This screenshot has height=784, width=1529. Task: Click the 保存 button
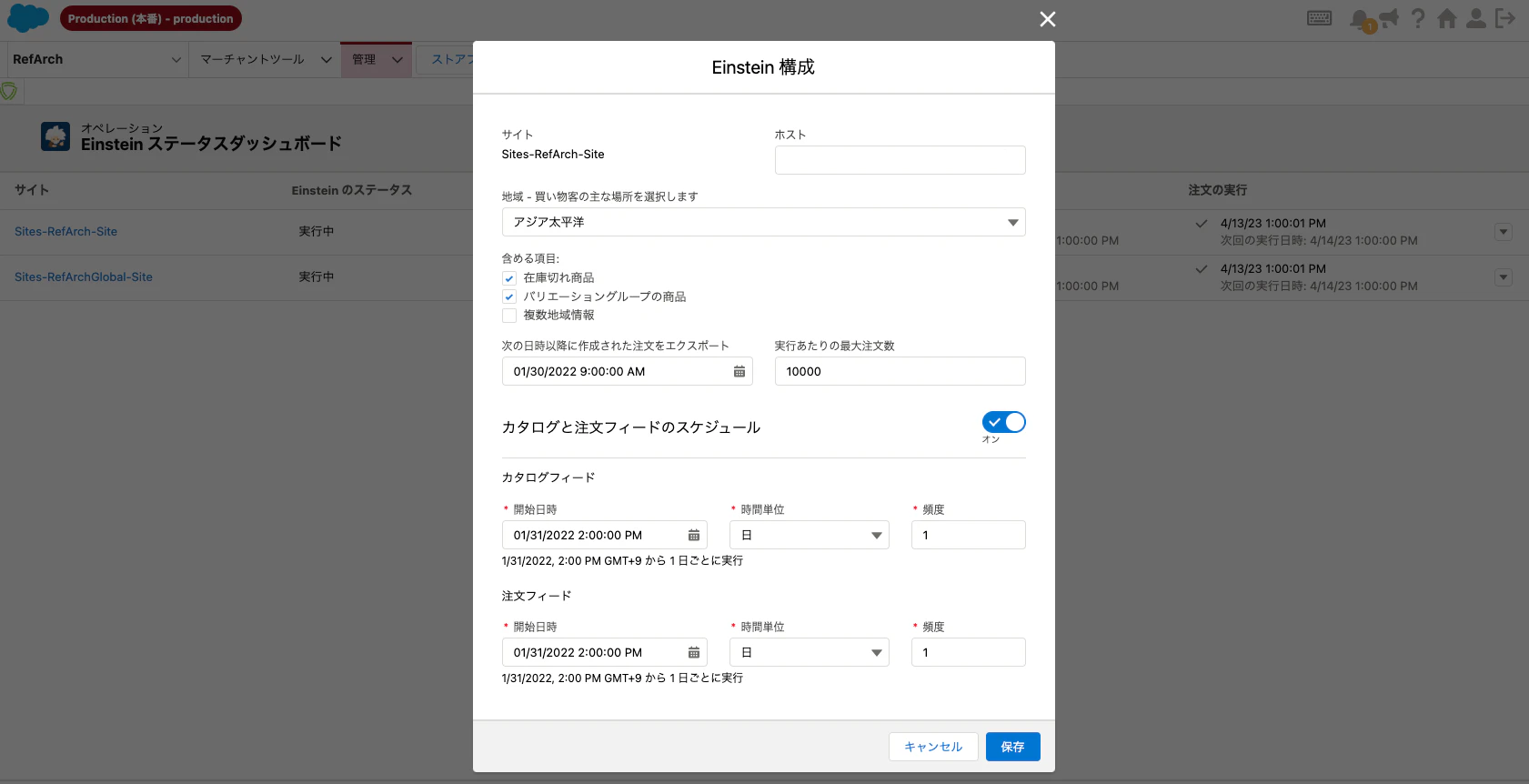[x=1013, y=747]
